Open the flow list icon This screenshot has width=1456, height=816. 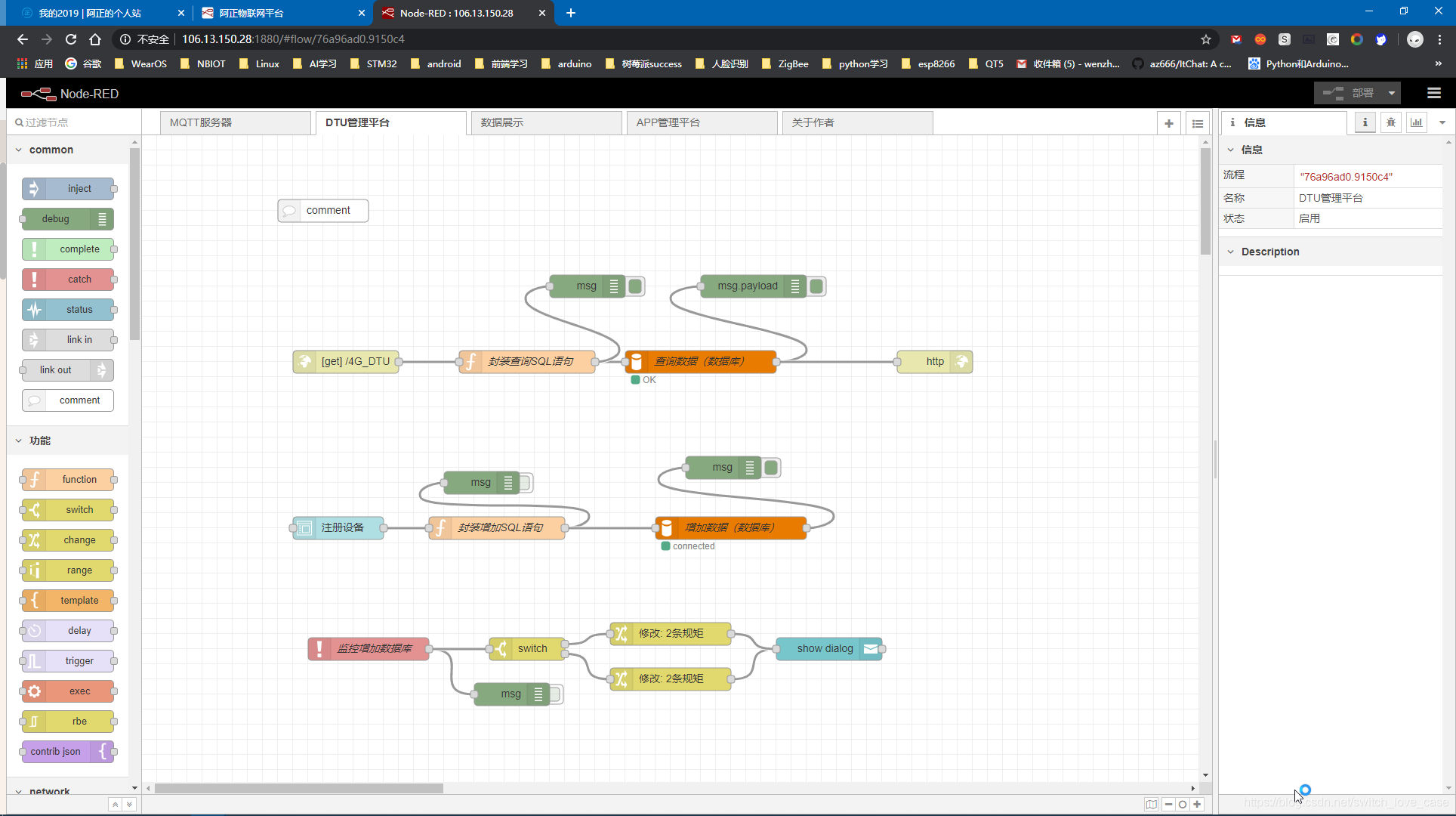pos(1198,123)
